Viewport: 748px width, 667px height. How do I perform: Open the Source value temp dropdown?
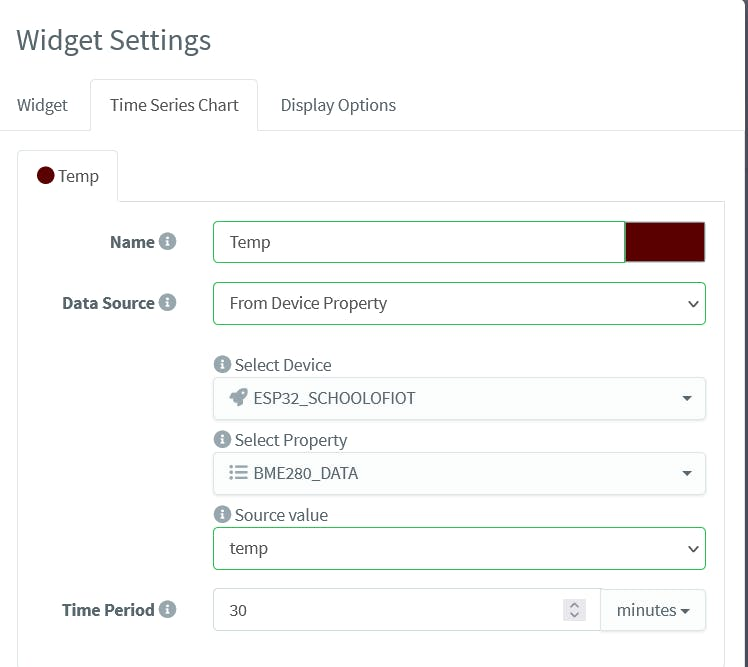click(459, 548)
